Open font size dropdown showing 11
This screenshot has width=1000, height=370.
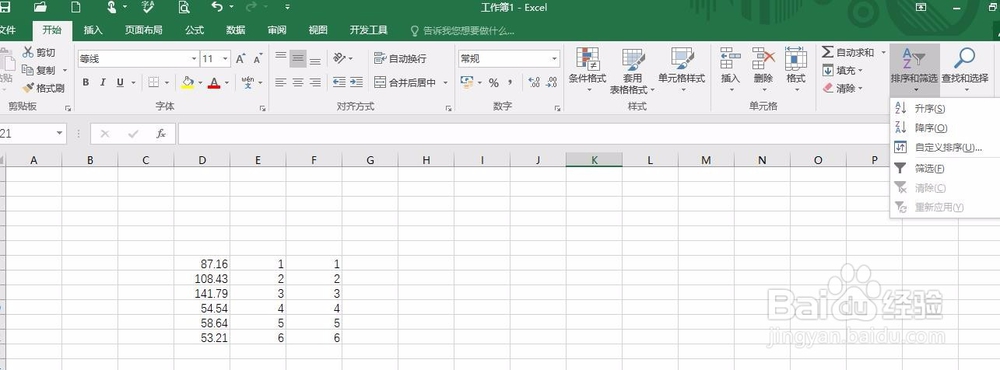coord(225,59)
